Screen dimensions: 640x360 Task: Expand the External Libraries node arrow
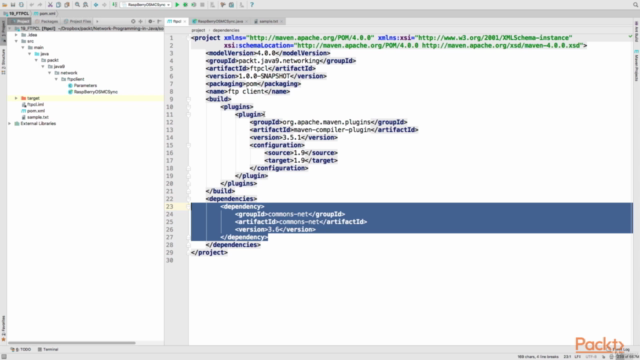click(10, 123)
